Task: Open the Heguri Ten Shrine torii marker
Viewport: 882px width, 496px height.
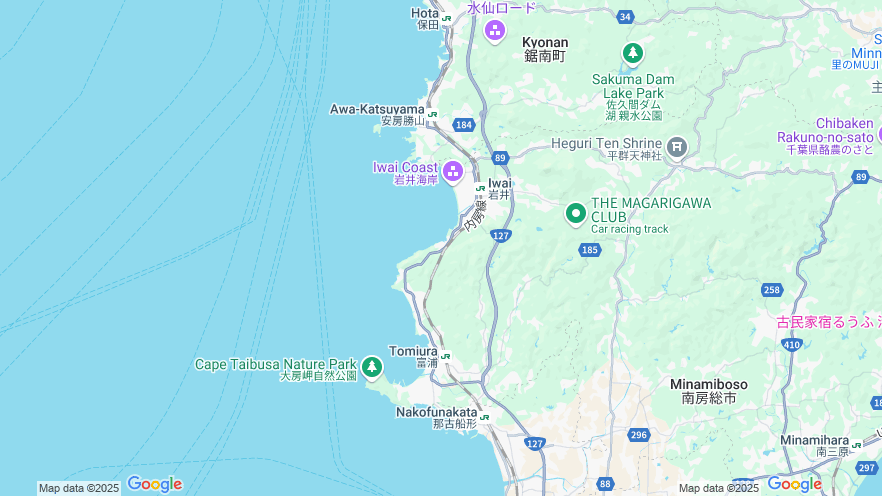Action: 677,147
